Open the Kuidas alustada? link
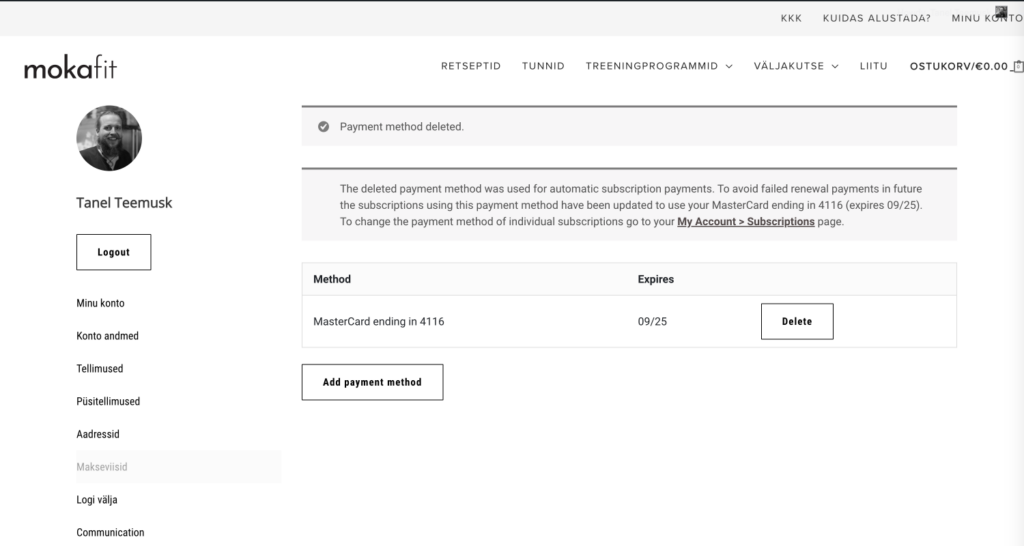Viewport: 1024px width, 546px height. point(876,18)
